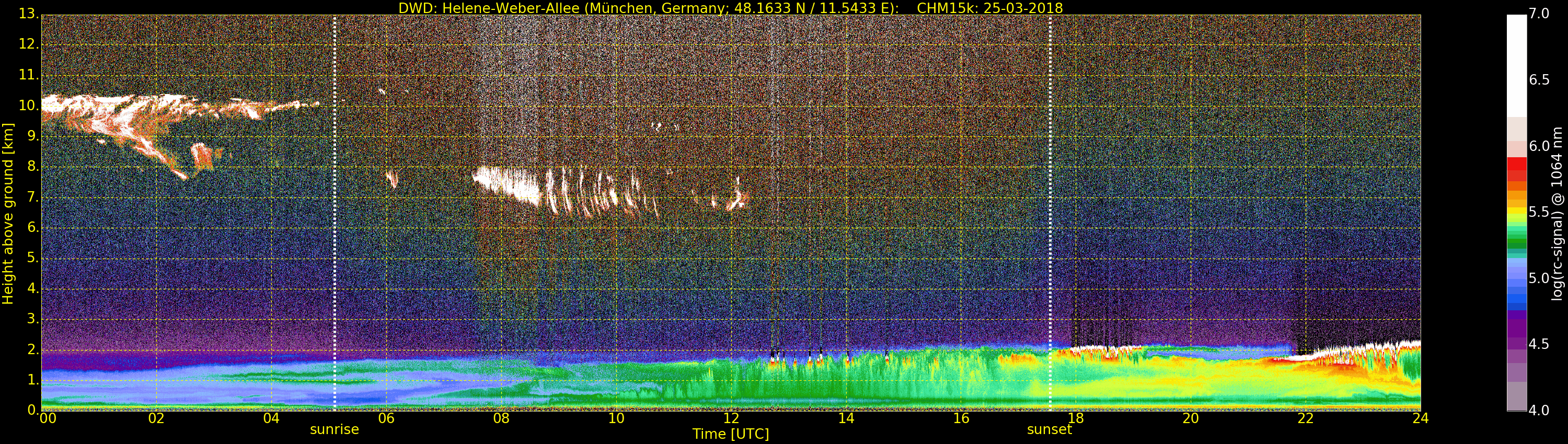Click the red band of the colorbar

pos(1516,170)
